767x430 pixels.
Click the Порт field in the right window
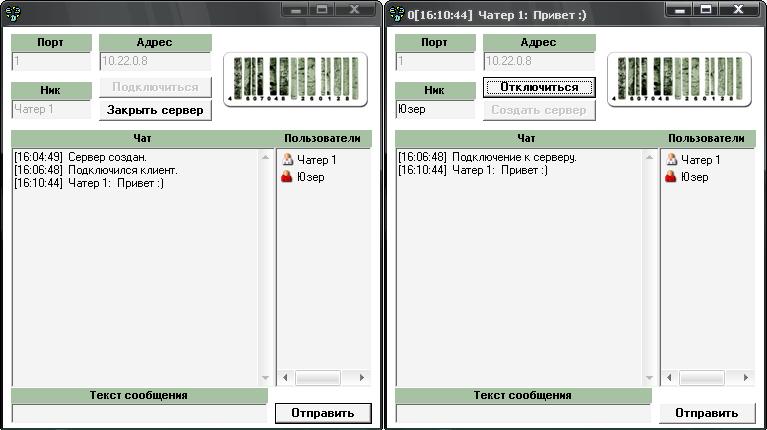pyautogui.click(x=435, y=61)
